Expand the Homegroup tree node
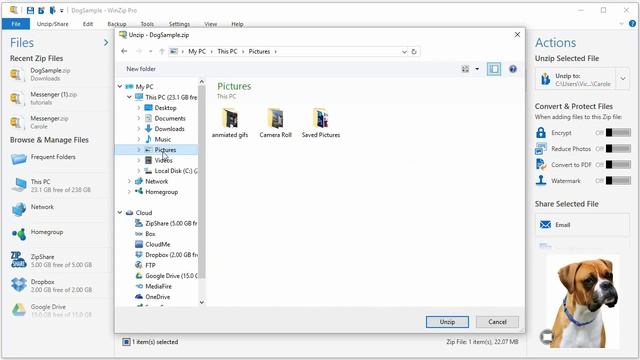The width and height of the screenshot is (640, 360). (x=129, y=192)
